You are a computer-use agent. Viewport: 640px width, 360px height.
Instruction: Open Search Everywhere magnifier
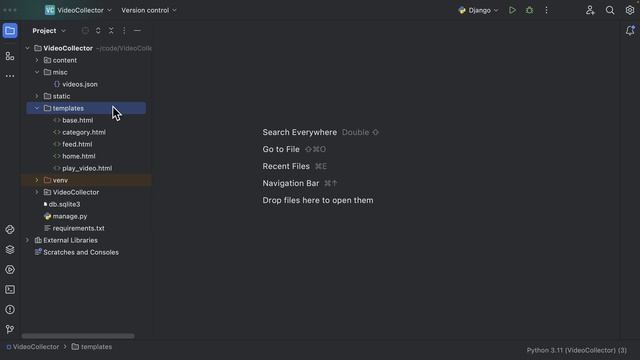coord(610,10)
